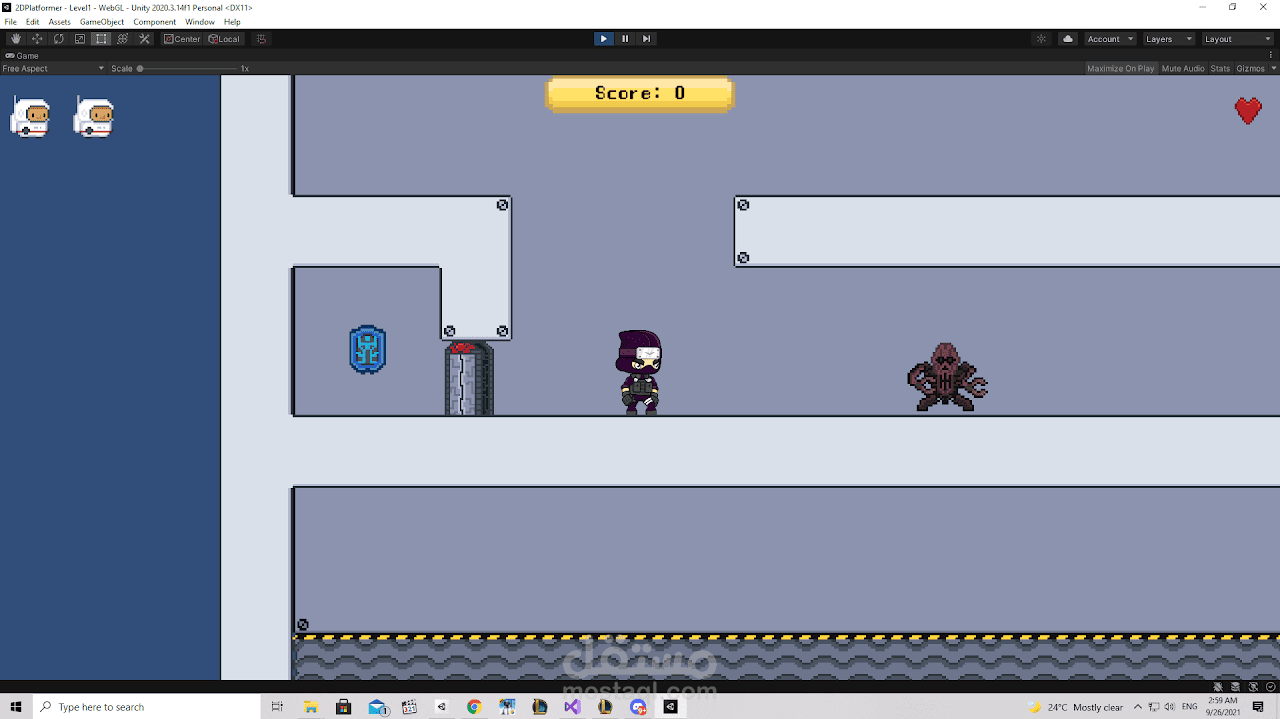The image size is (1280, 719).
Task: Select the Scale tool
Action: click(80, 39)
